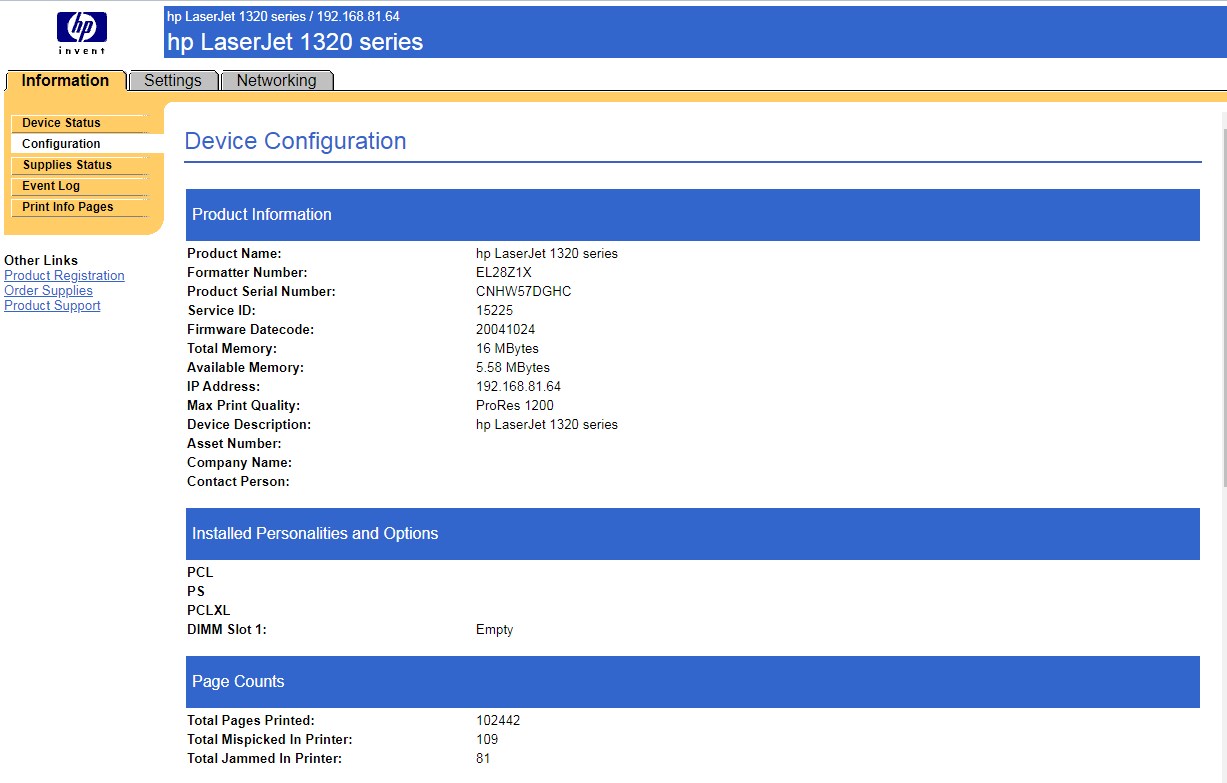Image resolution: width=1227 pixels, height=783 pixels.
Task: Click the Product Serial Number label
Action: tap(261, 292)
